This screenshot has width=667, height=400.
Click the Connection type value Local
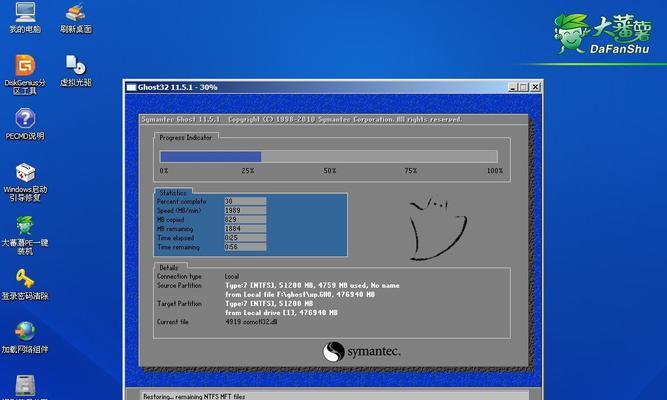click(232, 276)
